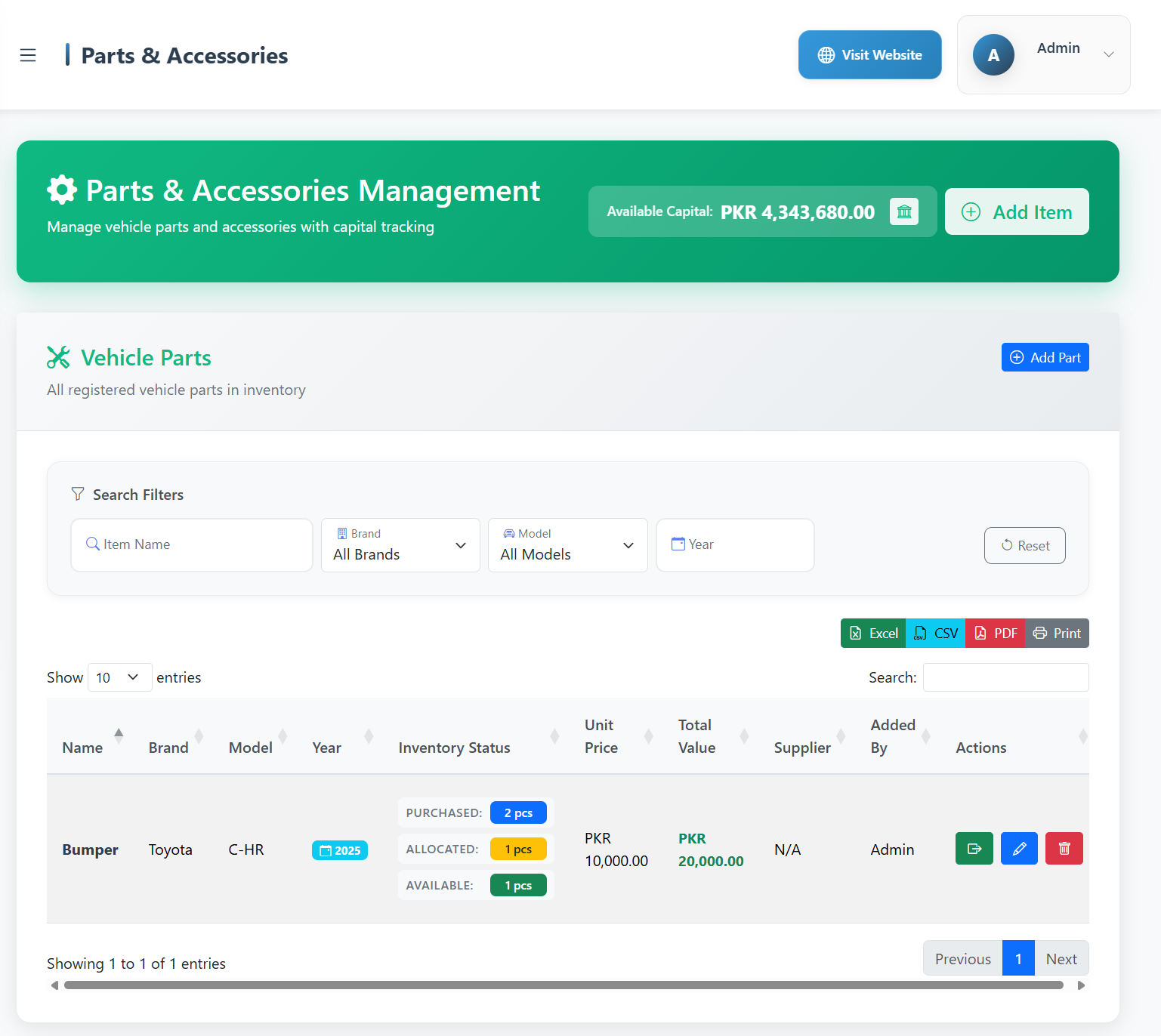Image resolution: width=1161 pixels, height=1036 pixels.
Task: Open the Model filter dropdown
Action: point(567,545)
